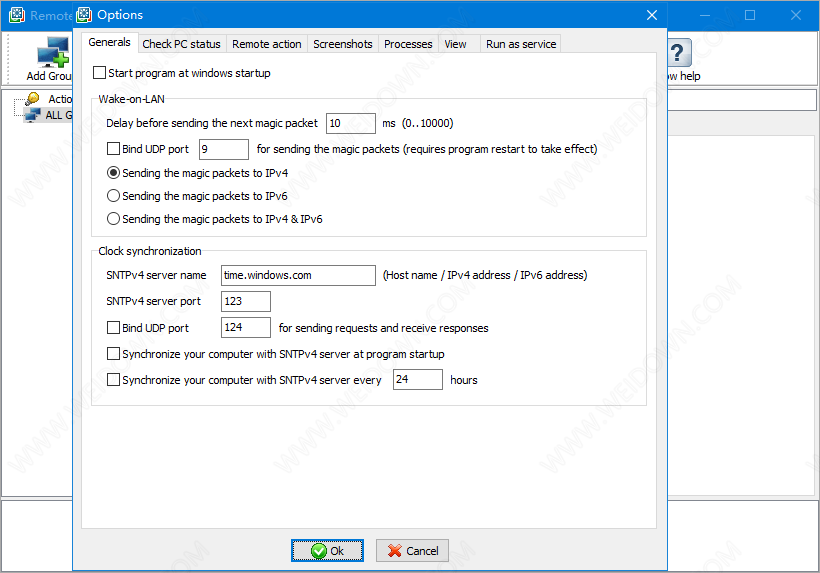Close the Options dialog

[652, 15]
